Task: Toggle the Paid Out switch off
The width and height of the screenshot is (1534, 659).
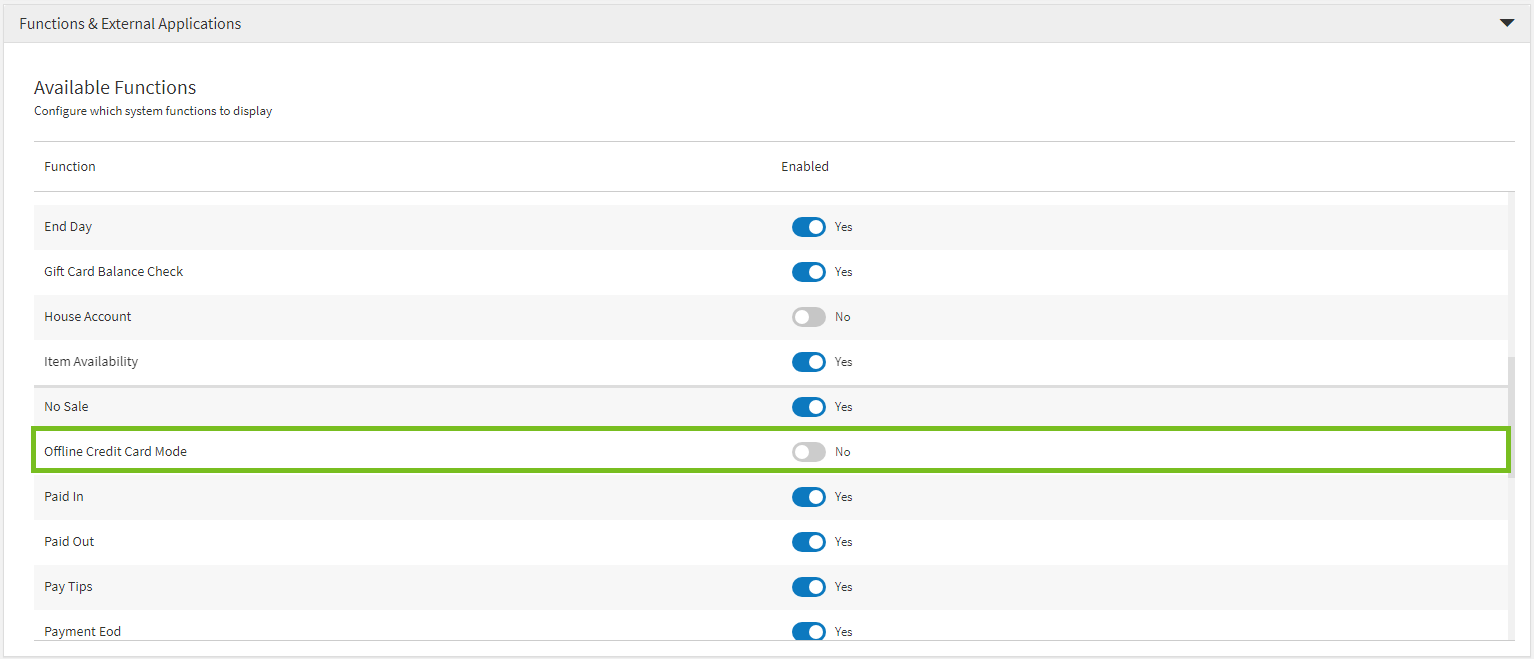Action: tap(808, 542)
